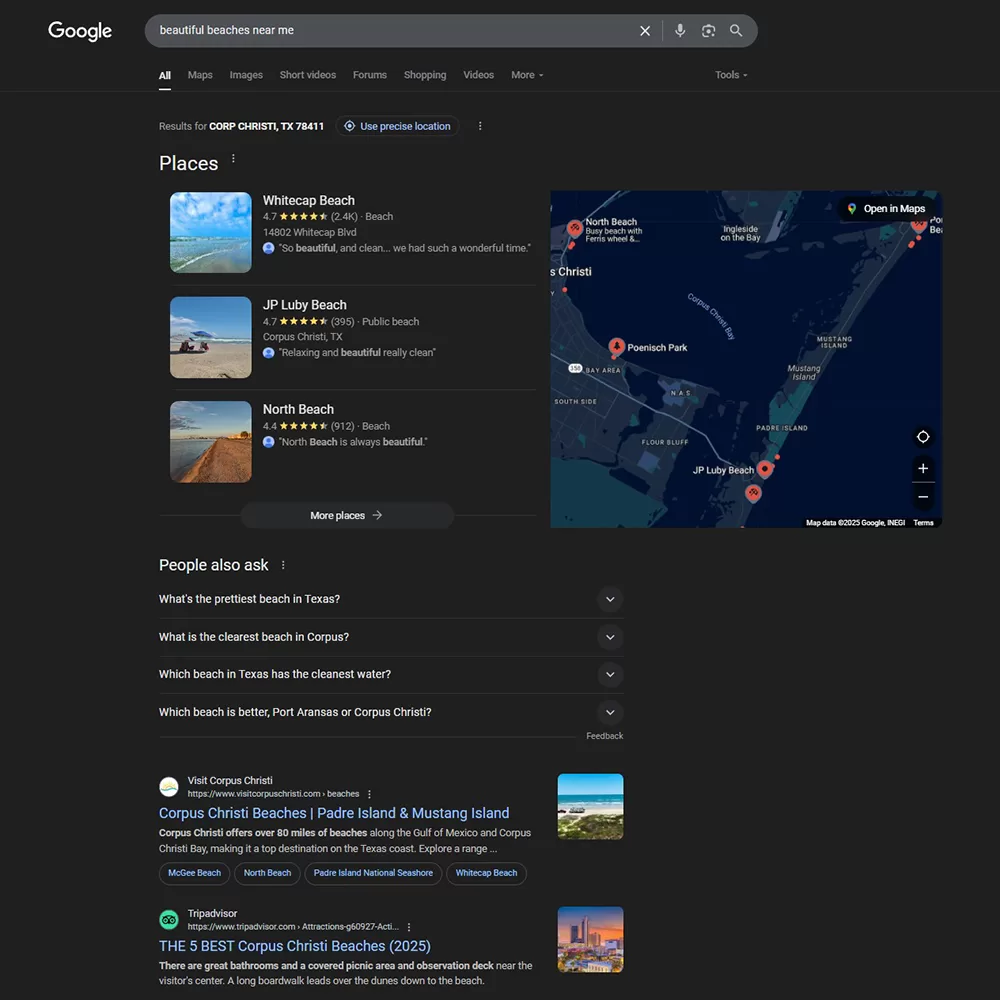The height and width of the screenshot is (1000, 1000).
Task: Zoom in on the map
Action: coord(922,469)
